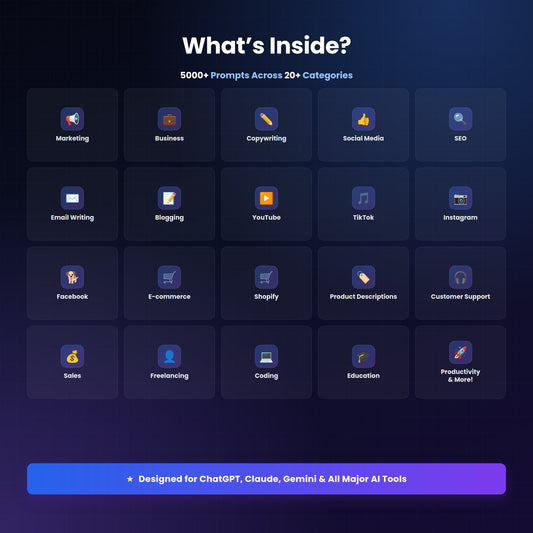Click the star icon in the bottom banner
The image size is (533, 533).
coord(130,479)
